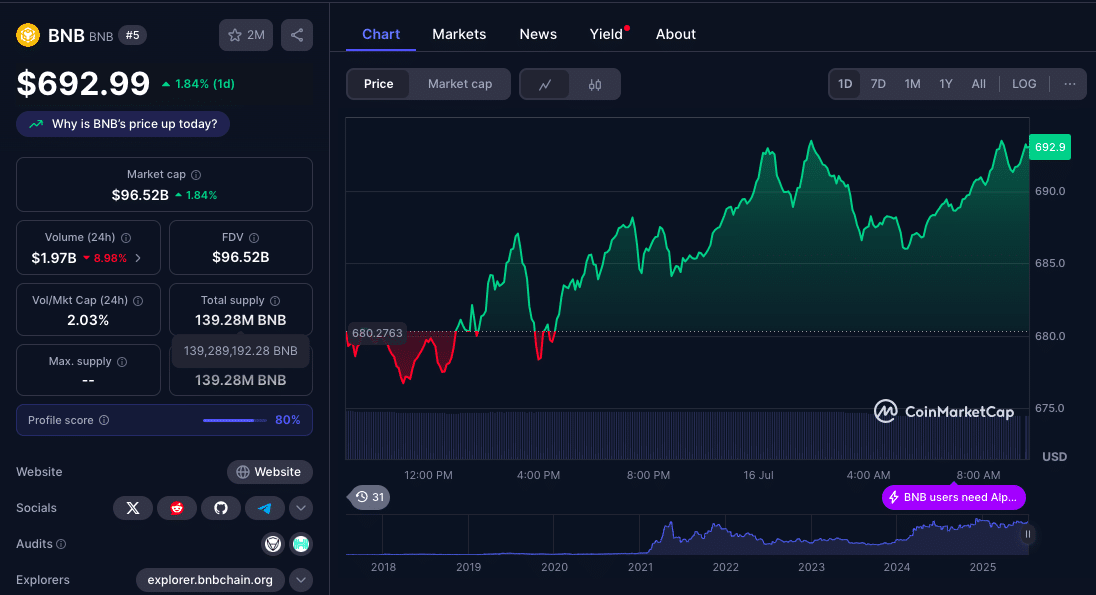Click the 139,289,192.28 BNB tooltip
Image resolution: width=1096 pixels, height=595 pixels.
(x=240, y=351)
